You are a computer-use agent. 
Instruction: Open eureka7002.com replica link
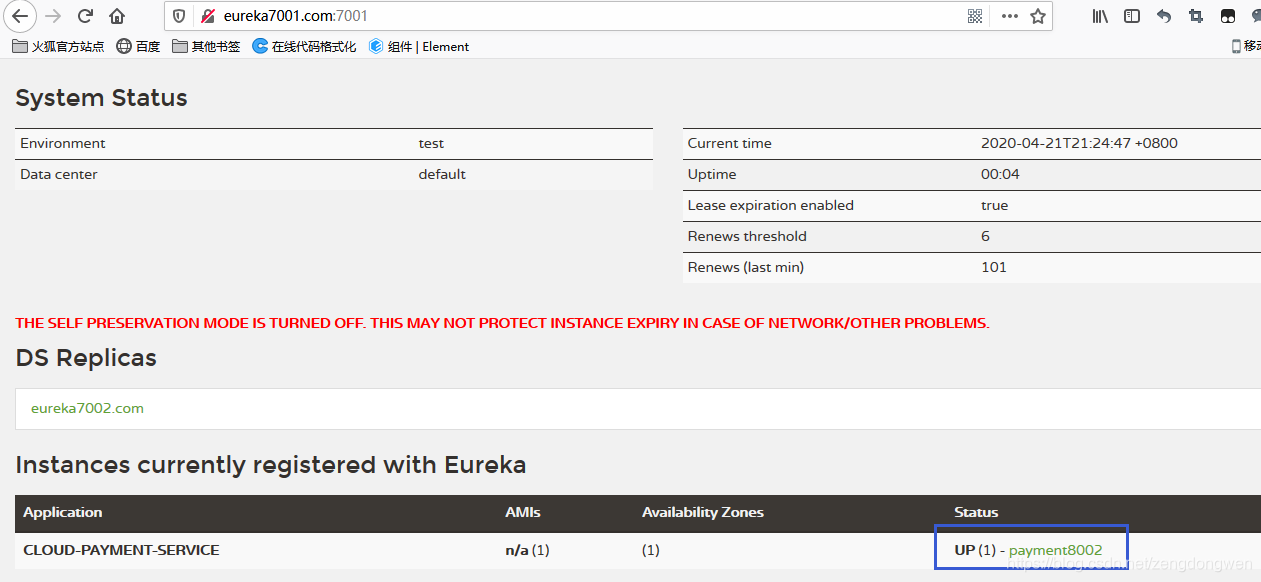click(x=87, y=408)
